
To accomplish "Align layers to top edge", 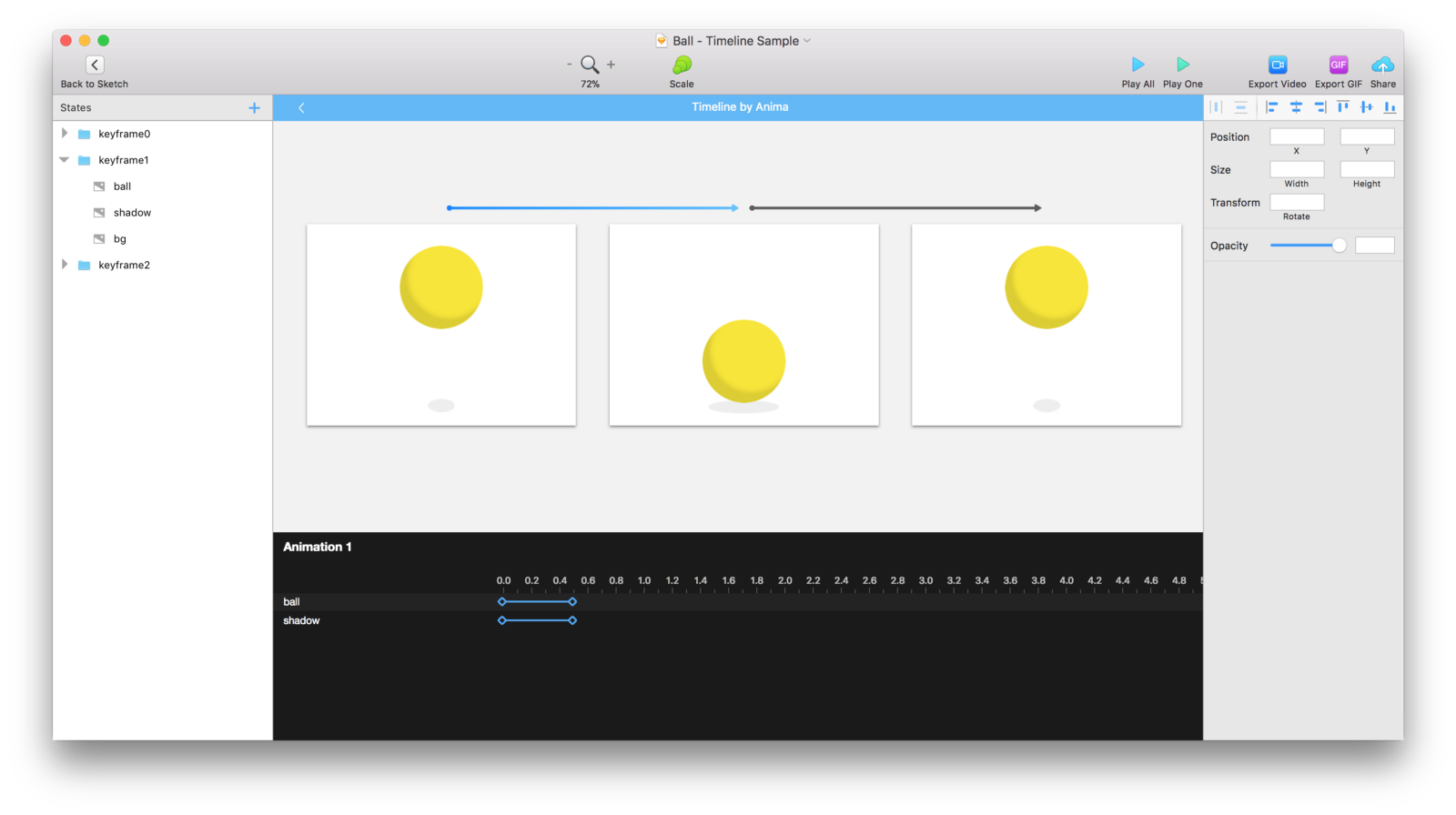I will (1343, 107).
